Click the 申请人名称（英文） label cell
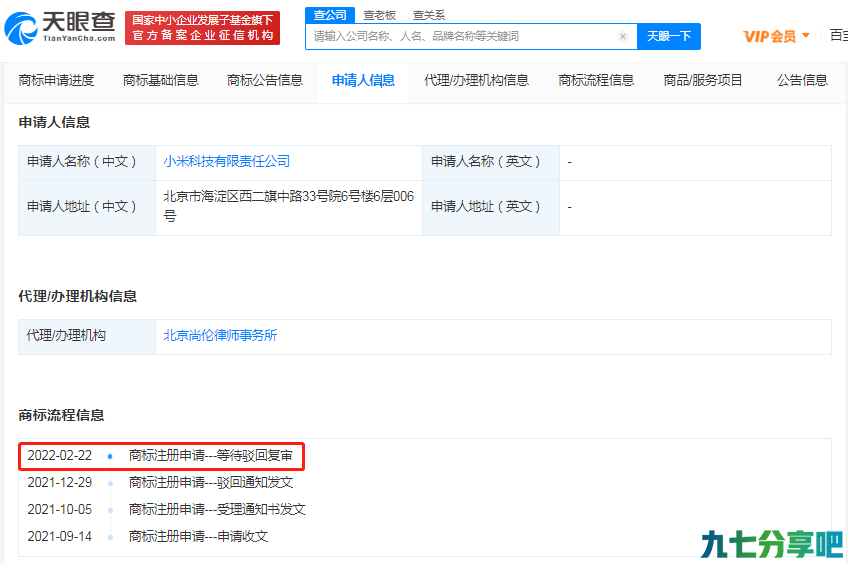 pyautogui.click(x=491, y=161)
